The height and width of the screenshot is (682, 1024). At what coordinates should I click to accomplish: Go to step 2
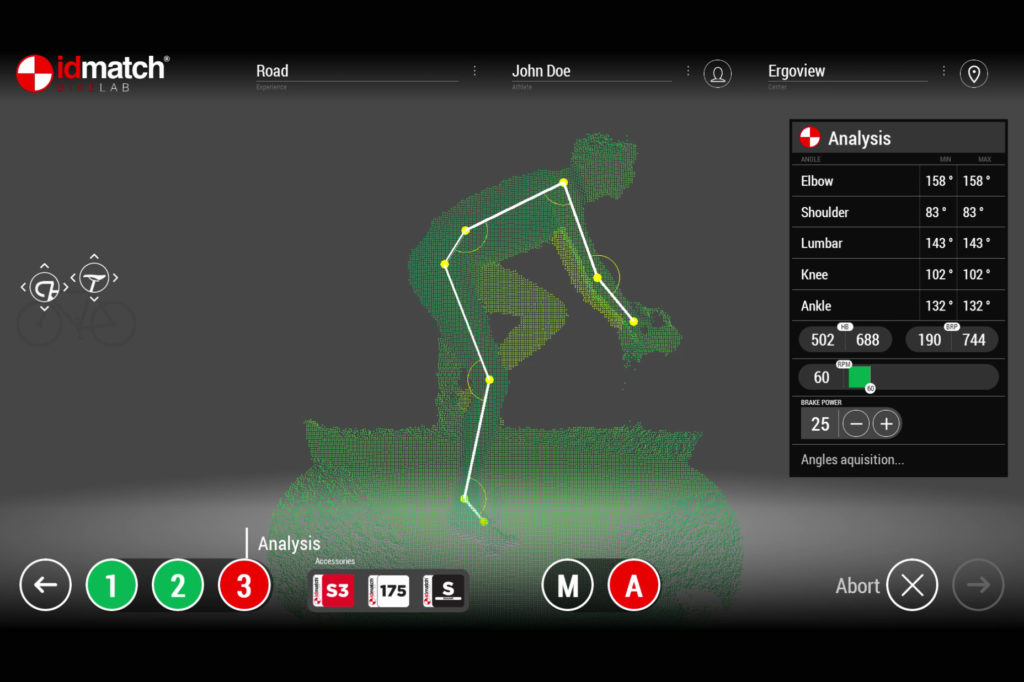(178, 585)
